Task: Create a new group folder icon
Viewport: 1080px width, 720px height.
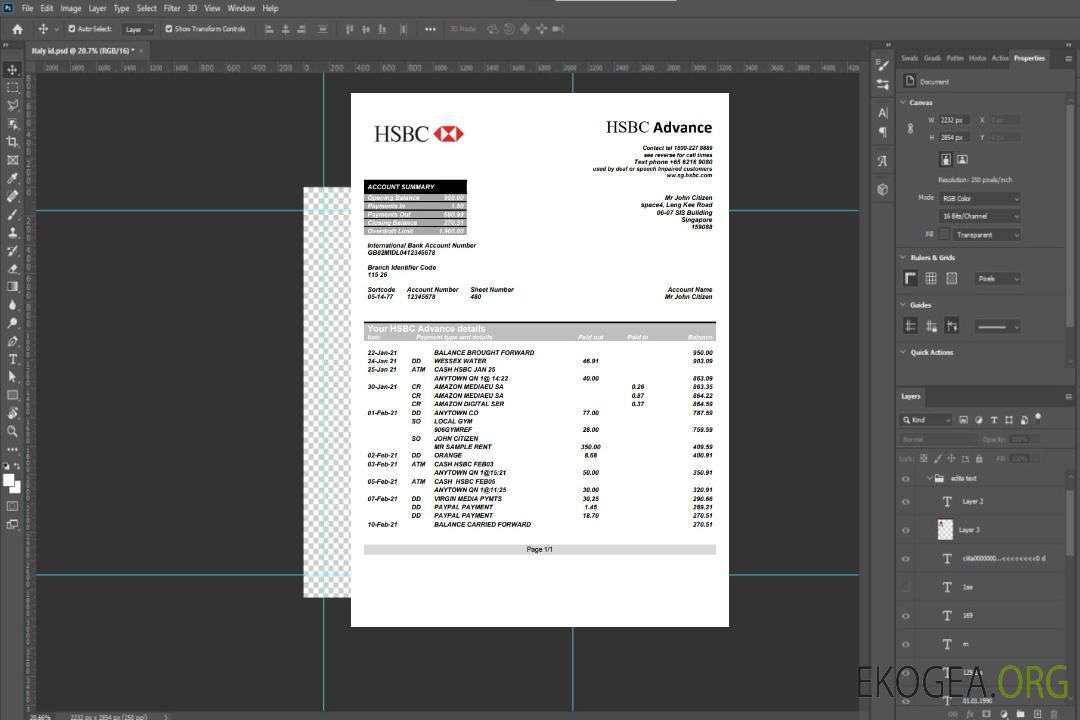Action: coord(1020,714)
